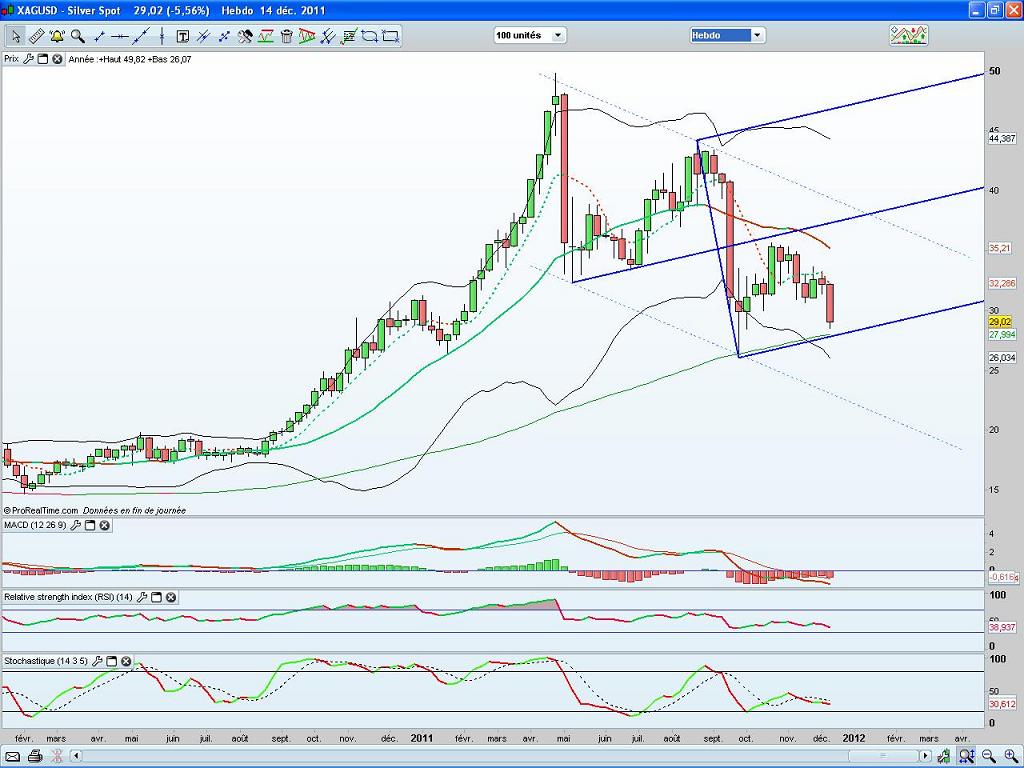Click the trash can delete icon
The image size is (1024, 768).
point(286,36)
